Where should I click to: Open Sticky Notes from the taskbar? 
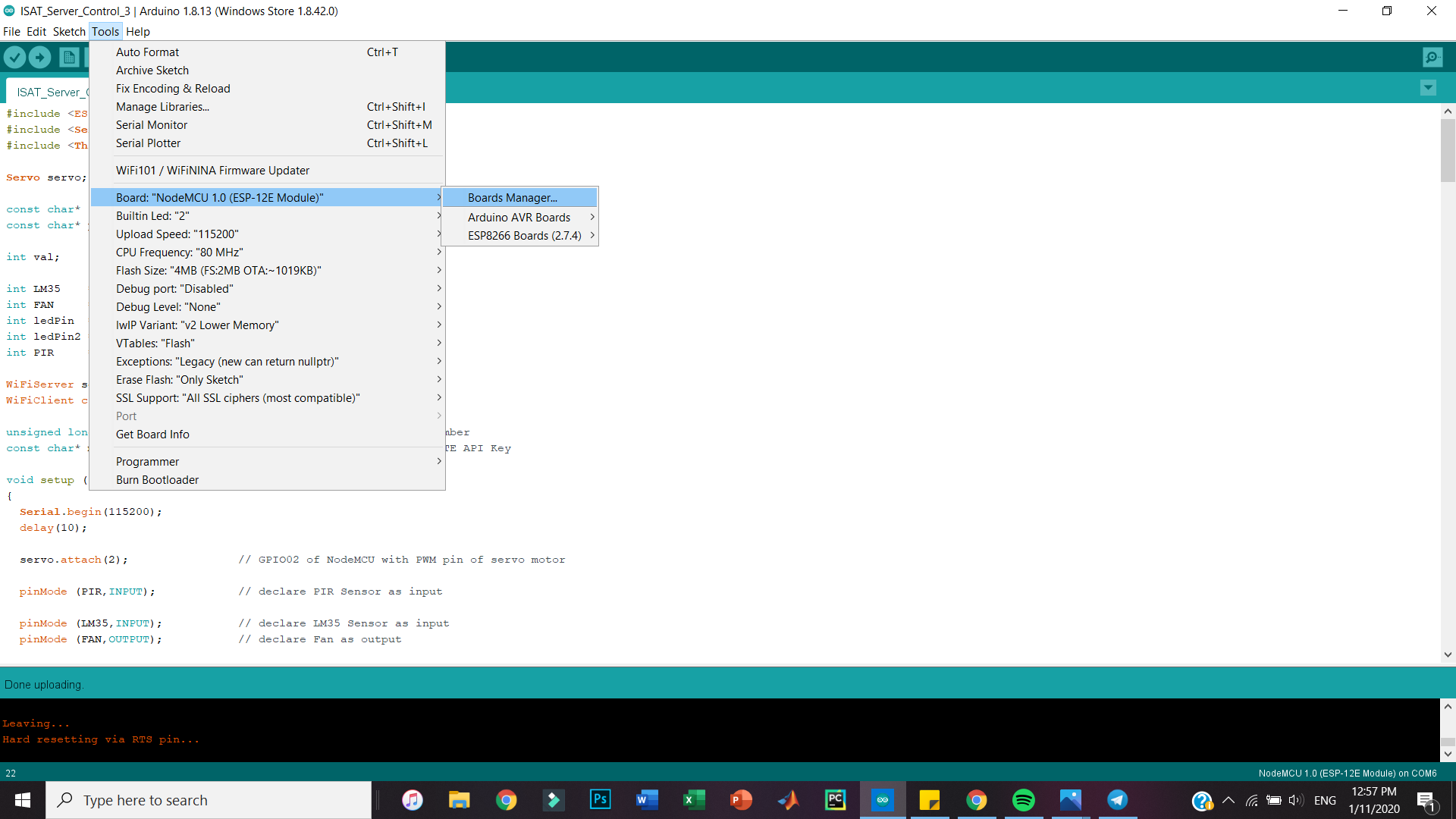pyautogui.click(x=930, y=800)
